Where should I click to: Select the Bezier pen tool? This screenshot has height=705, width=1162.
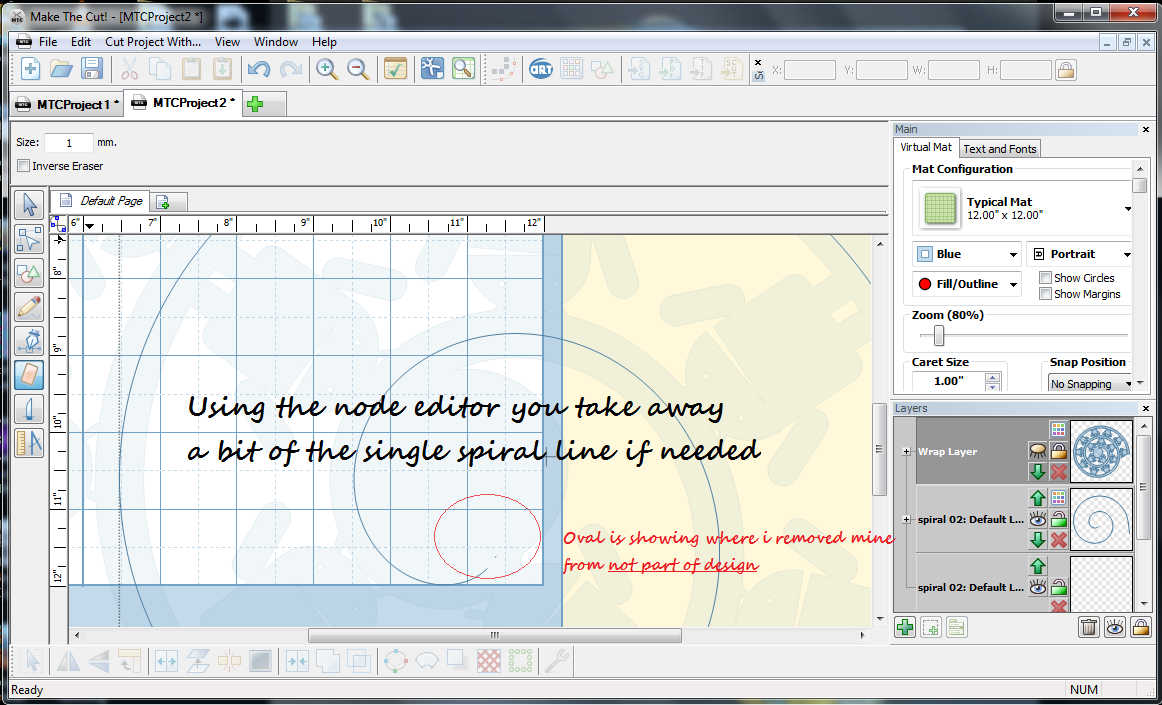[29, 341]
